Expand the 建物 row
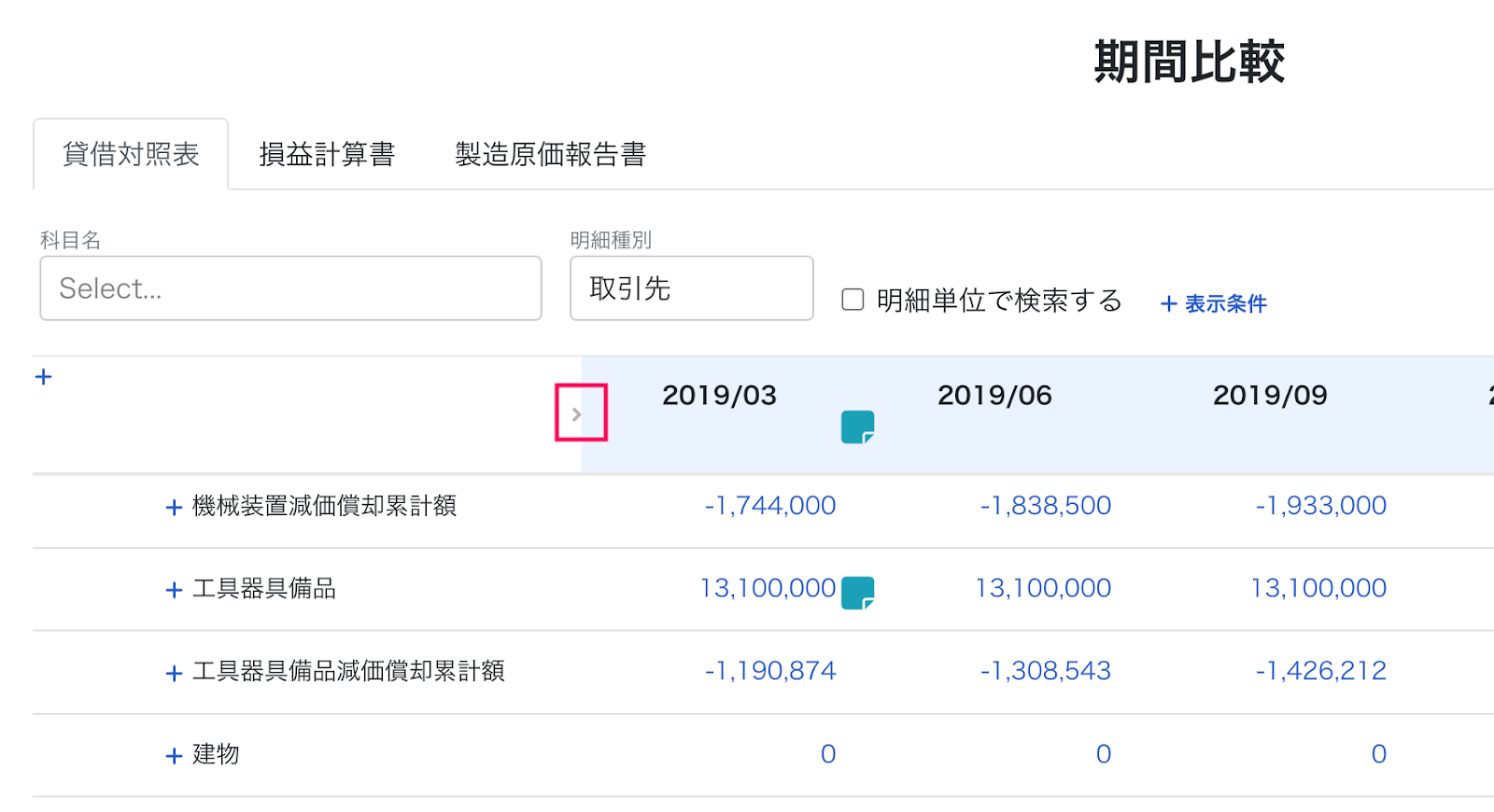Screen dimensions: 1494x812 [x=174, y=756]
